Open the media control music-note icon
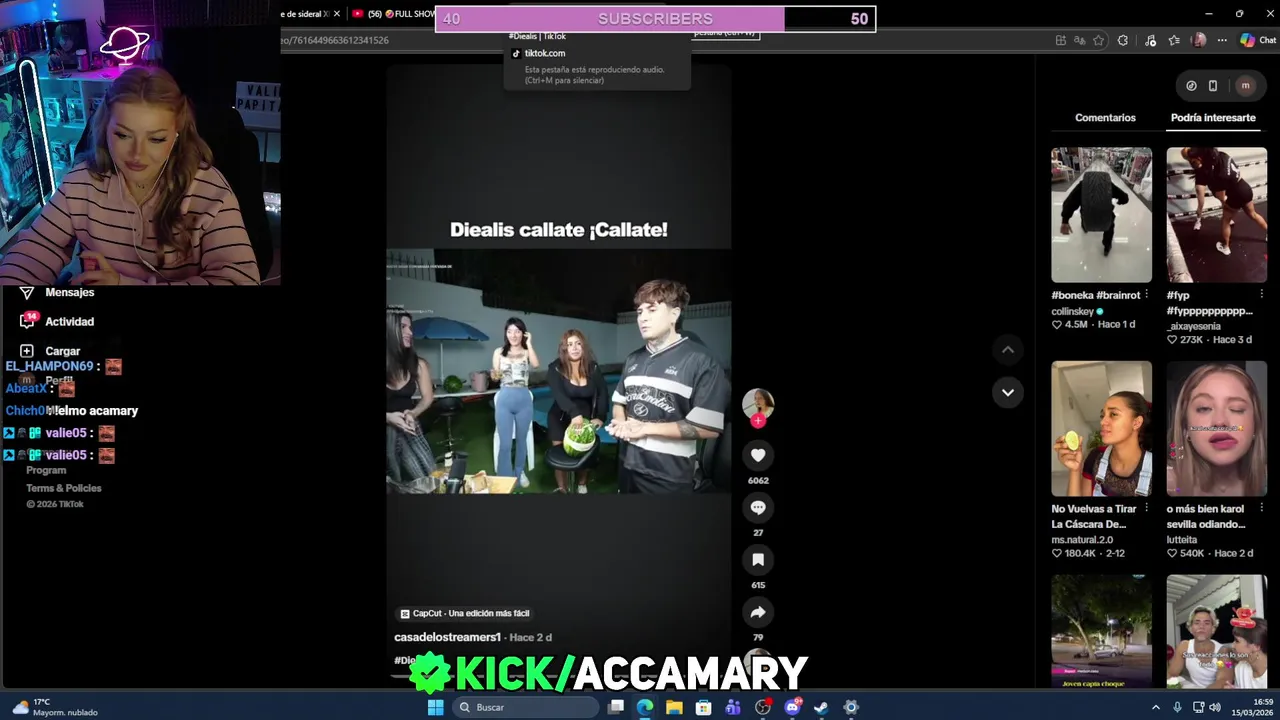Image resolution: width=1280 pixels, height=720 pixels. (1151, 40)
